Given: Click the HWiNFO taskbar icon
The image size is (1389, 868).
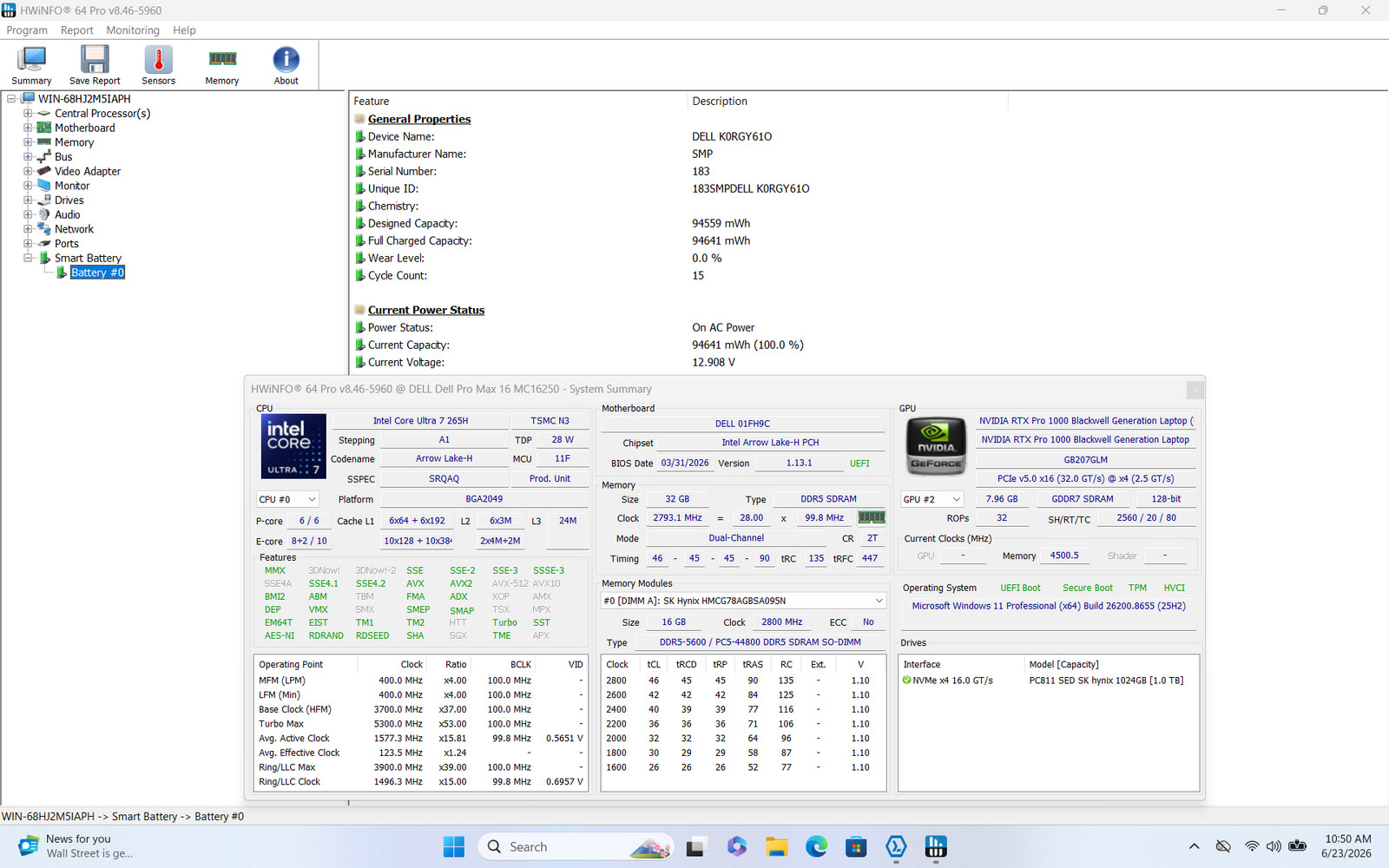Looking at the screenshot, I should pyautogui.click(x=936, y=846).
